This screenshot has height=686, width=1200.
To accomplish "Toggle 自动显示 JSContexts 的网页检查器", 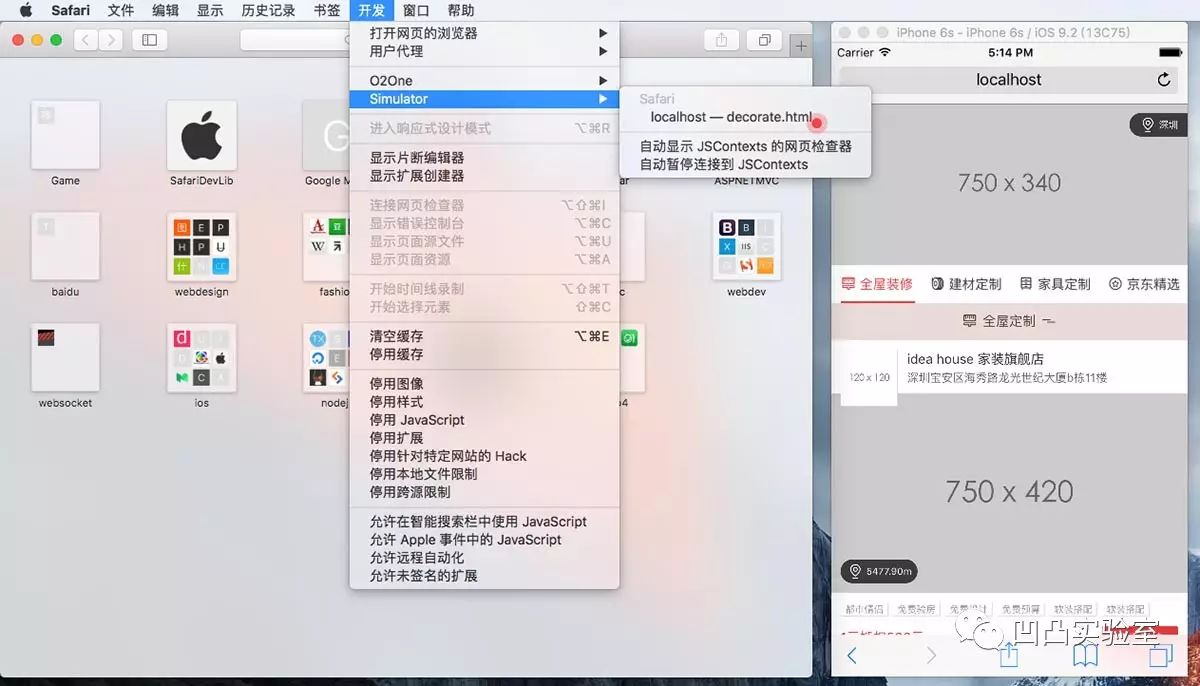I will point(746,146).
